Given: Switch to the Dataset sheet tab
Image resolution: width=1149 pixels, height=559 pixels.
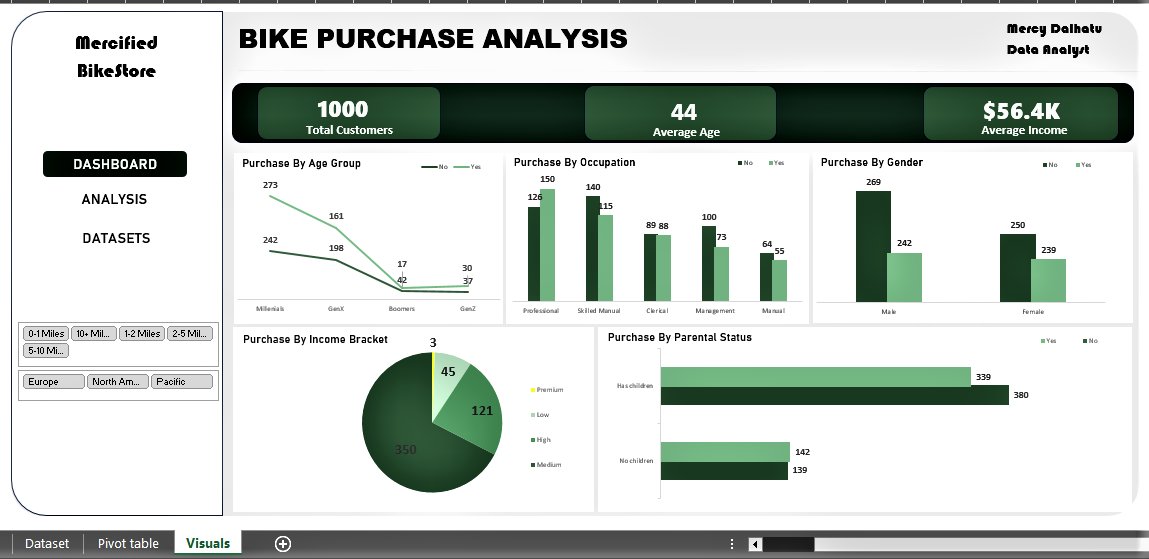Looking at the screenshot, I should coord(47,544).
